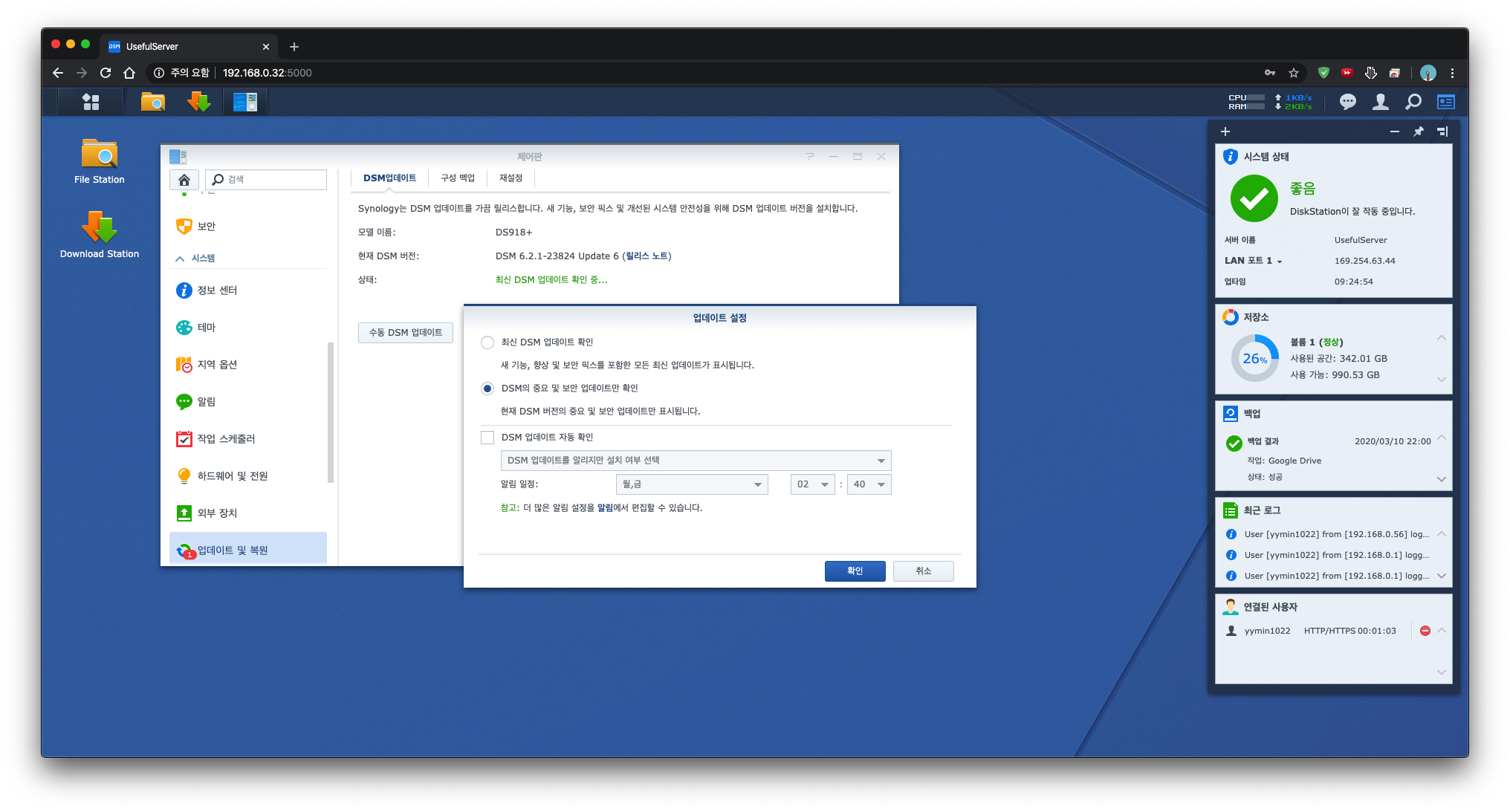This screenshot has width=1510, height=812.
Task: Click the add widget plus icon
Action: [x=1225, y=131]
